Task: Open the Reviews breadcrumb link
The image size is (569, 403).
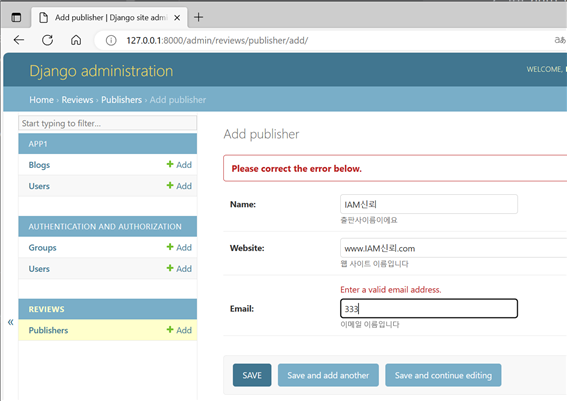Action: click(77, 100)
